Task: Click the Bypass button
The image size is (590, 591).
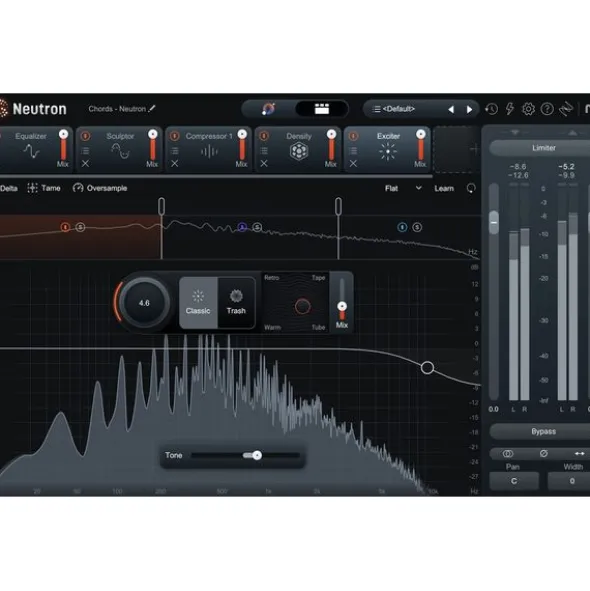Action: (x=543, y=431)
